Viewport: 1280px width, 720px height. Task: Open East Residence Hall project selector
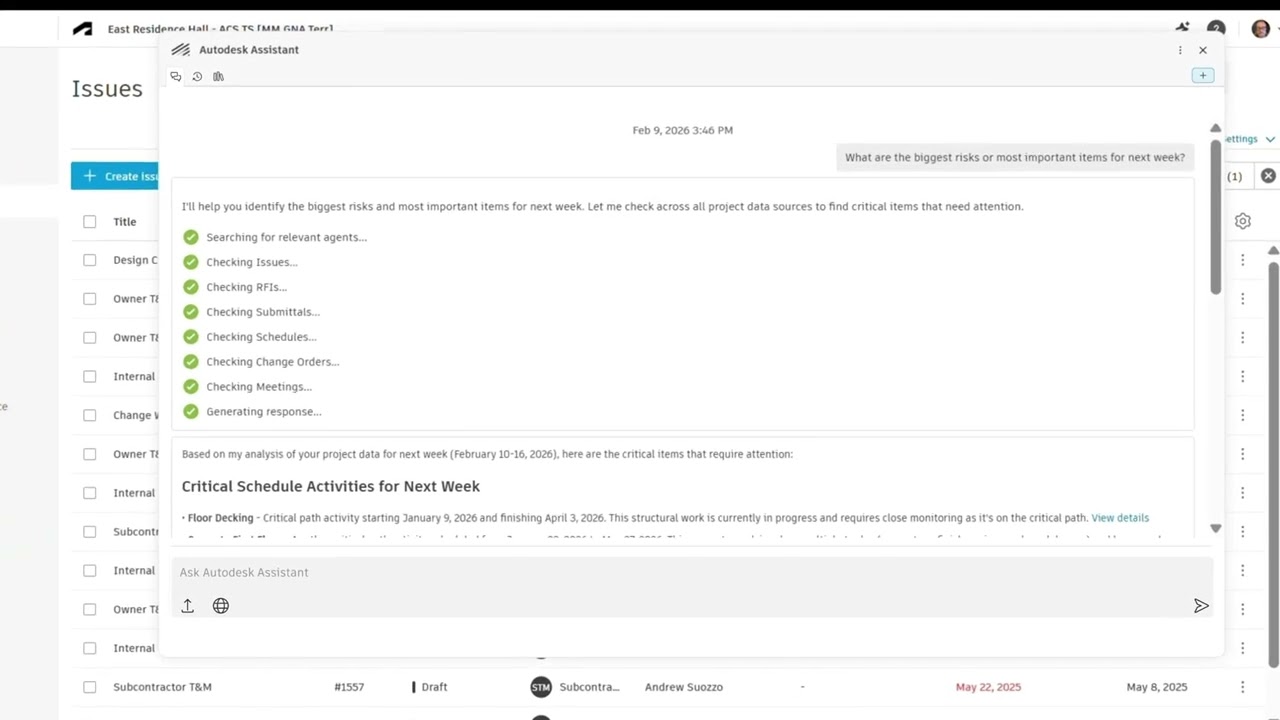pyautogui.click(x=220, y=29)
